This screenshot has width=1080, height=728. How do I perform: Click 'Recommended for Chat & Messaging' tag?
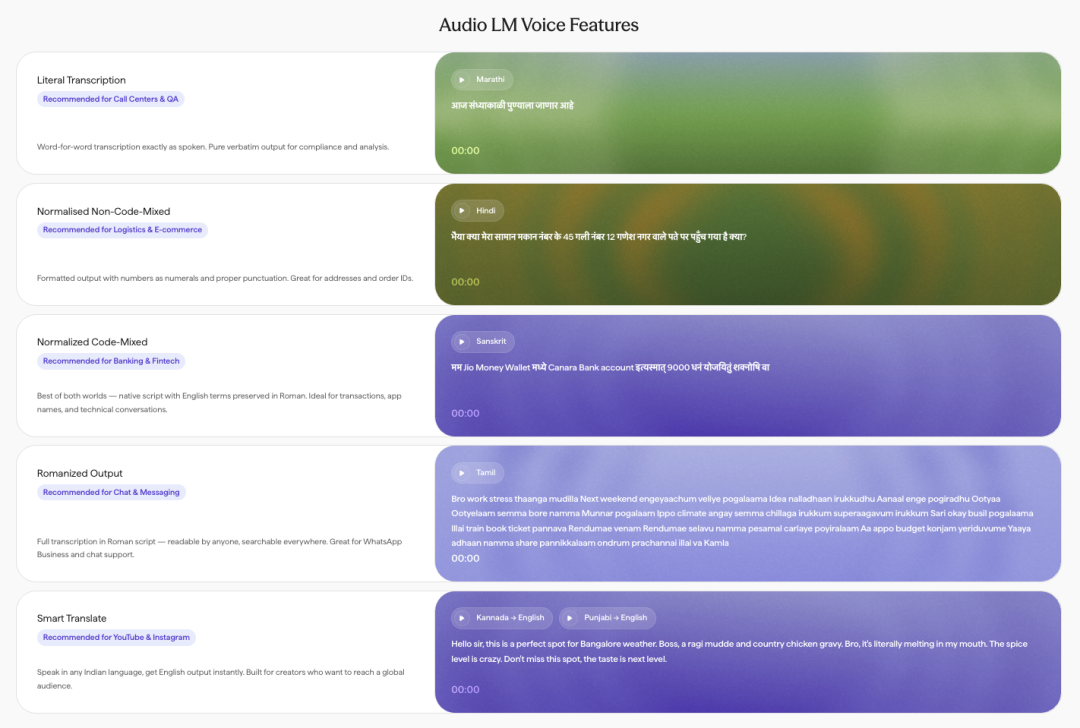(x=111, y=492)
